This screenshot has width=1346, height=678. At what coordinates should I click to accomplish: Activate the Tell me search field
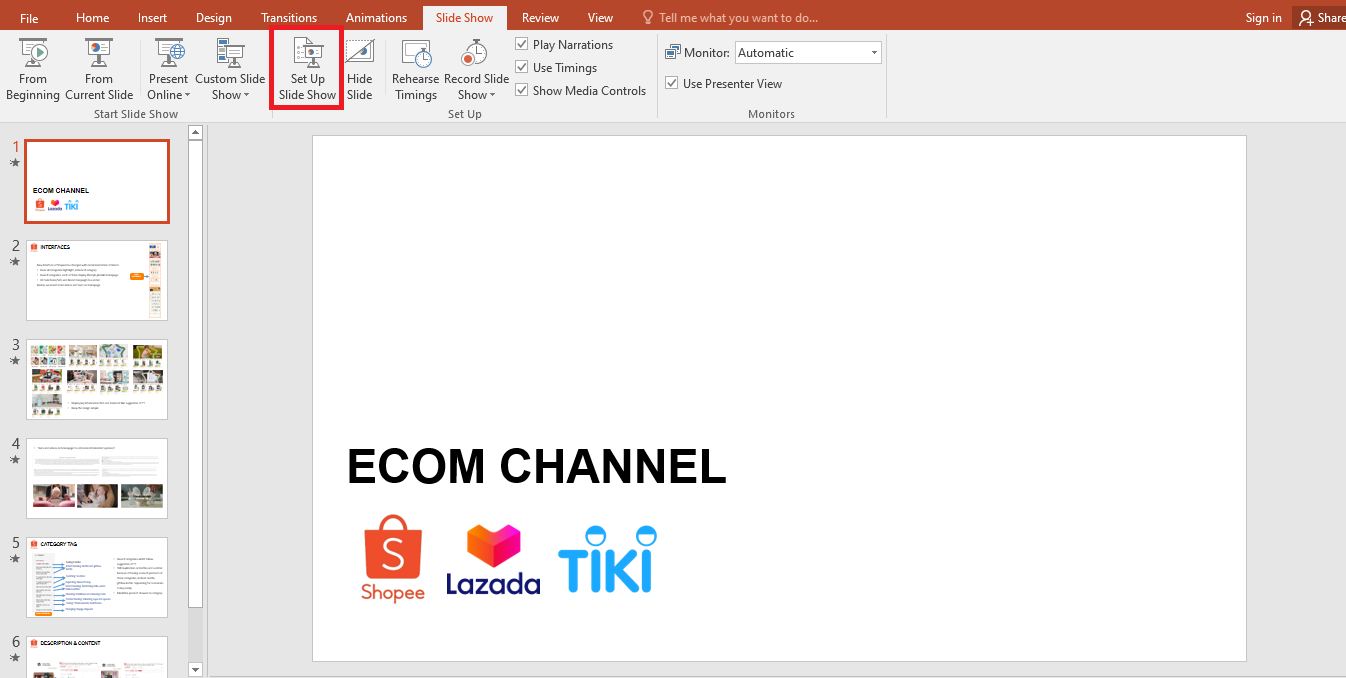click(x=737, y=16)
